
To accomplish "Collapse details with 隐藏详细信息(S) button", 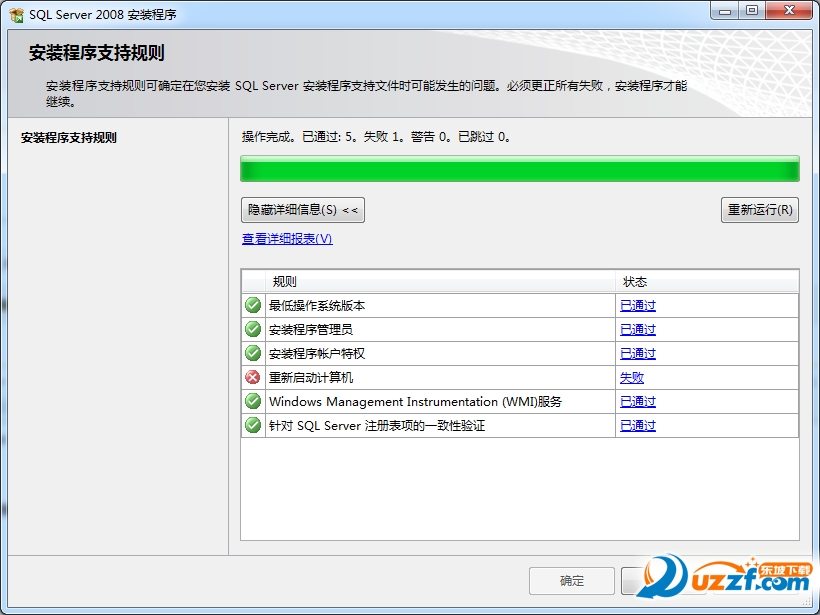I will pyautogui.click(x=303, y=210).
